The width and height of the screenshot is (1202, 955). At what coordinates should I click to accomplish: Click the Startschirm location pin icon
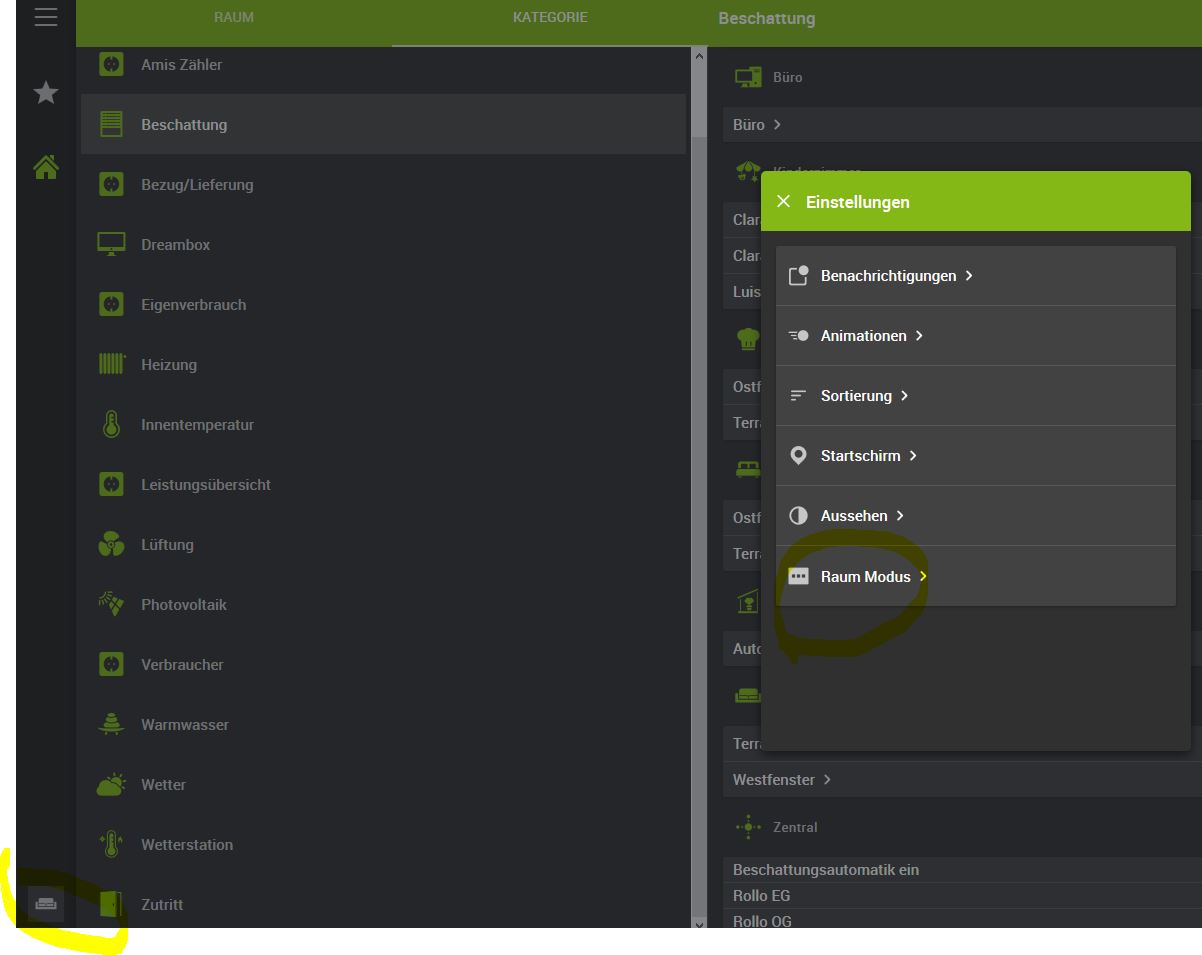[x=798, y=456]
